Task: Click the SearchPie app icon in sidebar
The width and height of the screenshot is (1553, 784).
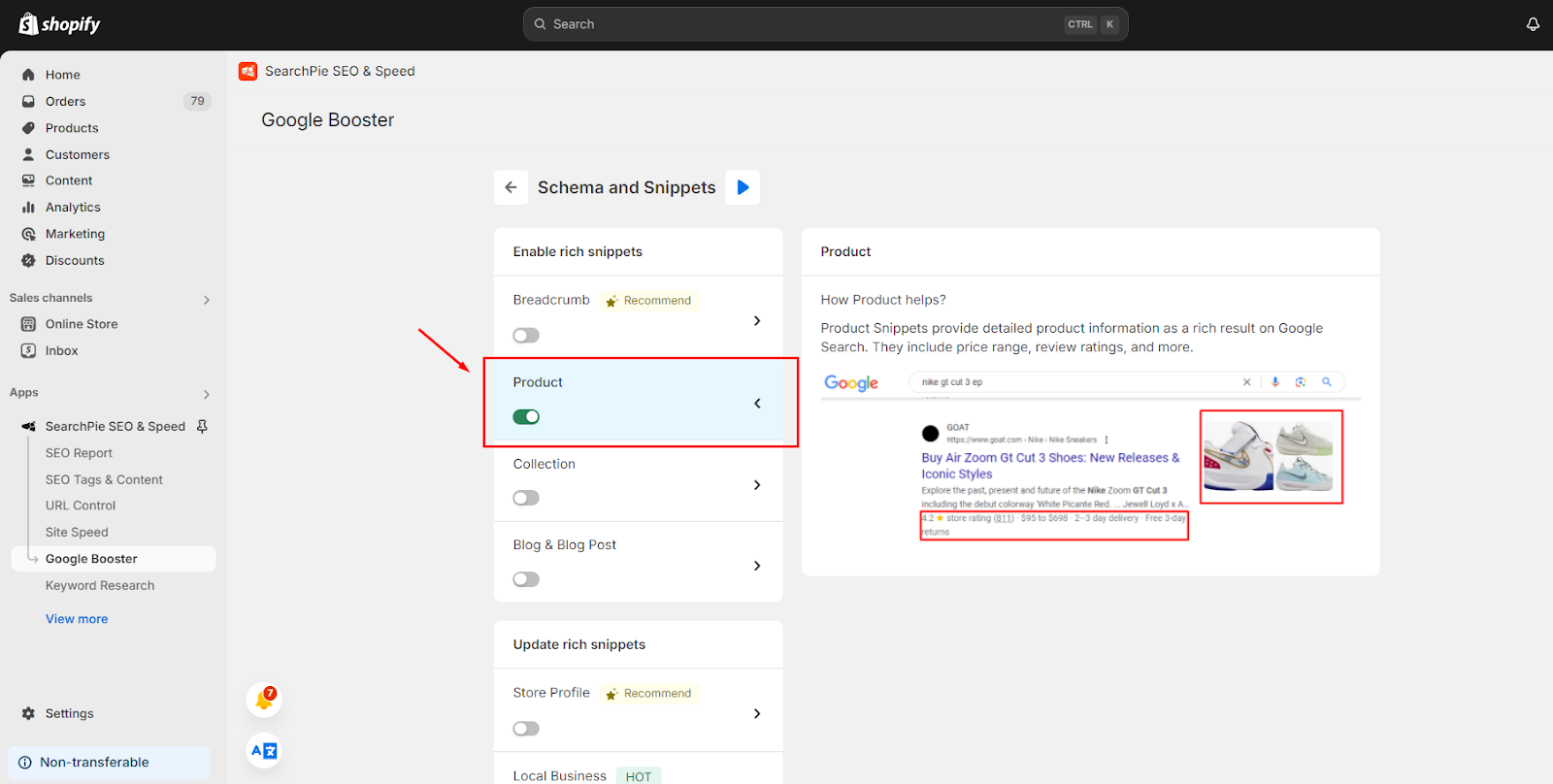Action: [28, 426]
